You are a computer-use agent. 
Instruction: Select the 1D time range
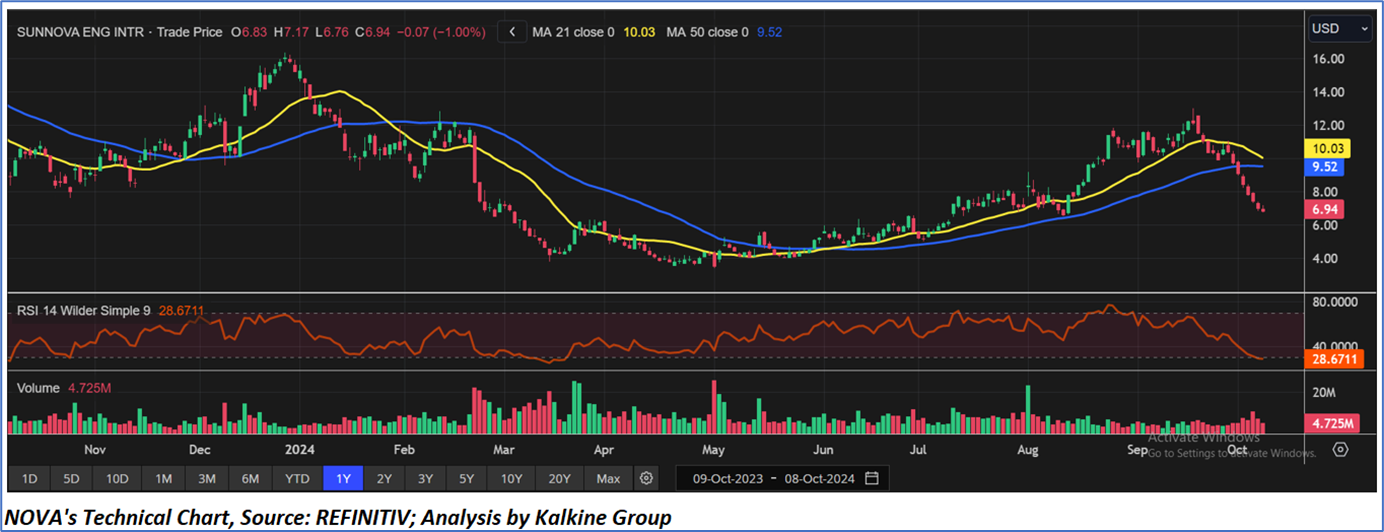(x=30, y=478)
